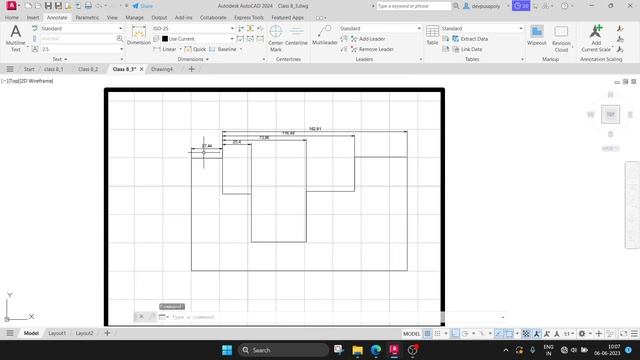Toggle polar tracking in status bar

465,333
